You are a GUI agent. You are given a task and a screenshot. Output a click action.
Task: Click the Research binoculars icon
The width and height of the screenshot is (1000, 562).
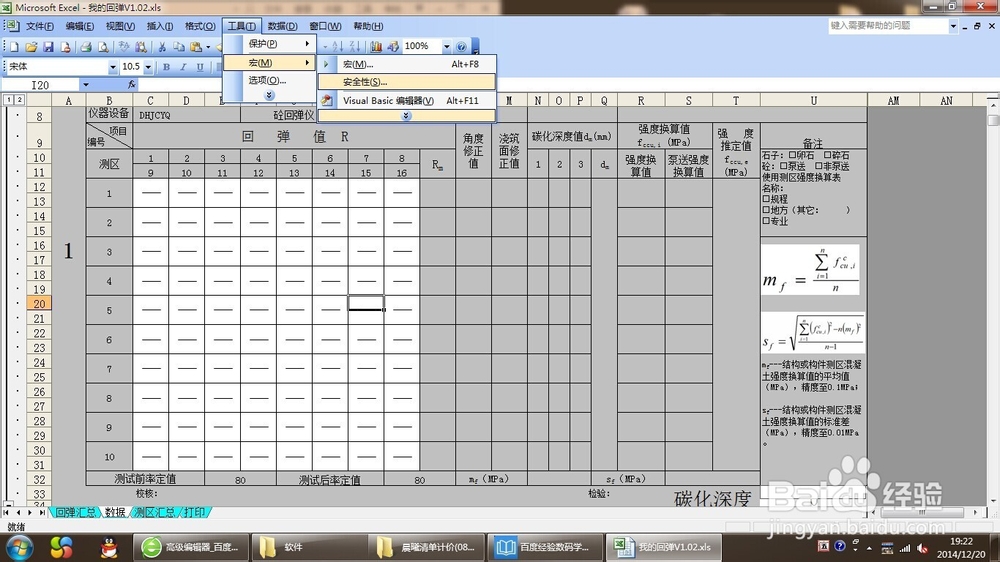[x=141, y=47]
